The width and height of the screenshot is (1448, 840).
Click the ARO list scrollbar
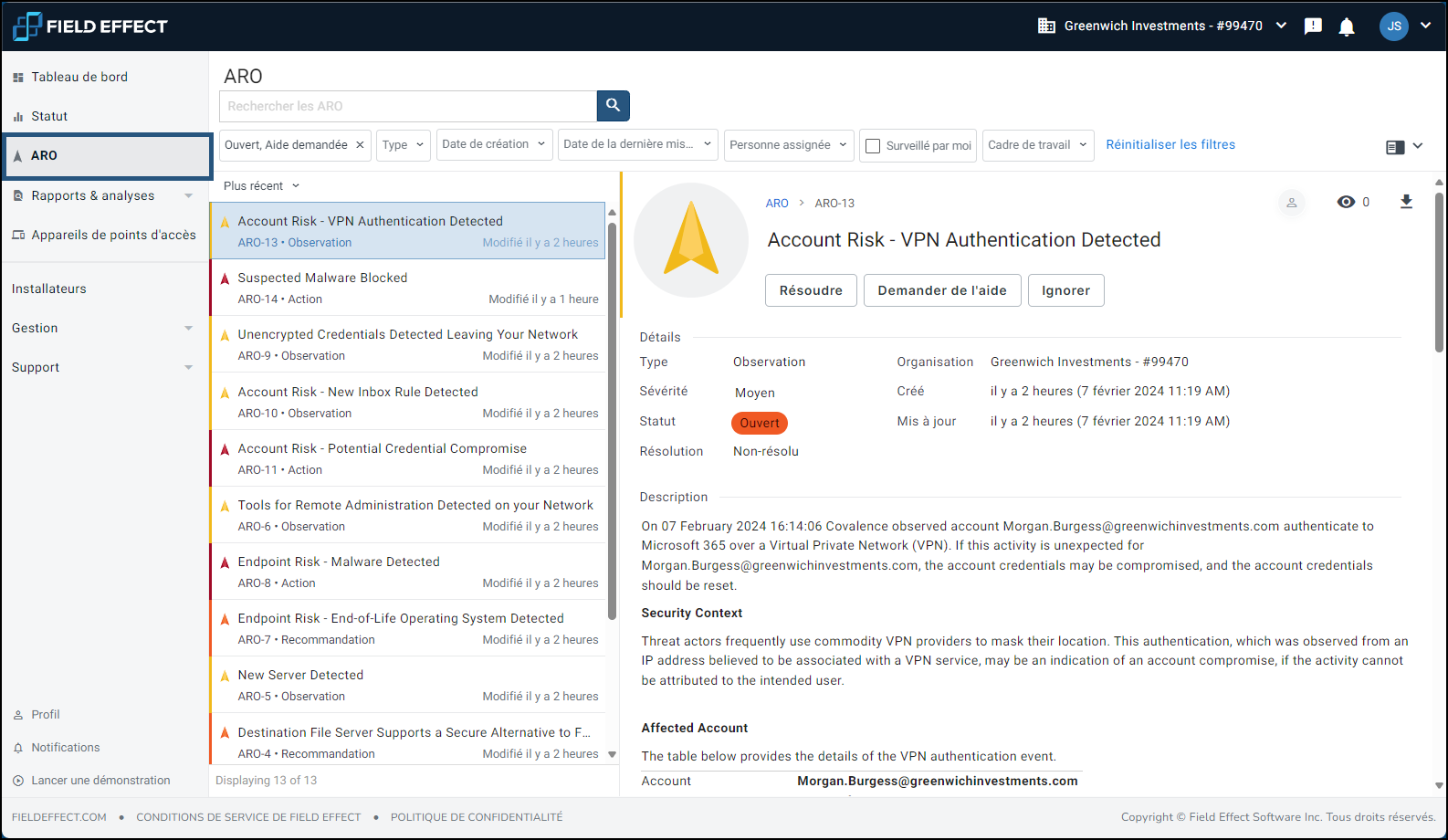612,420
